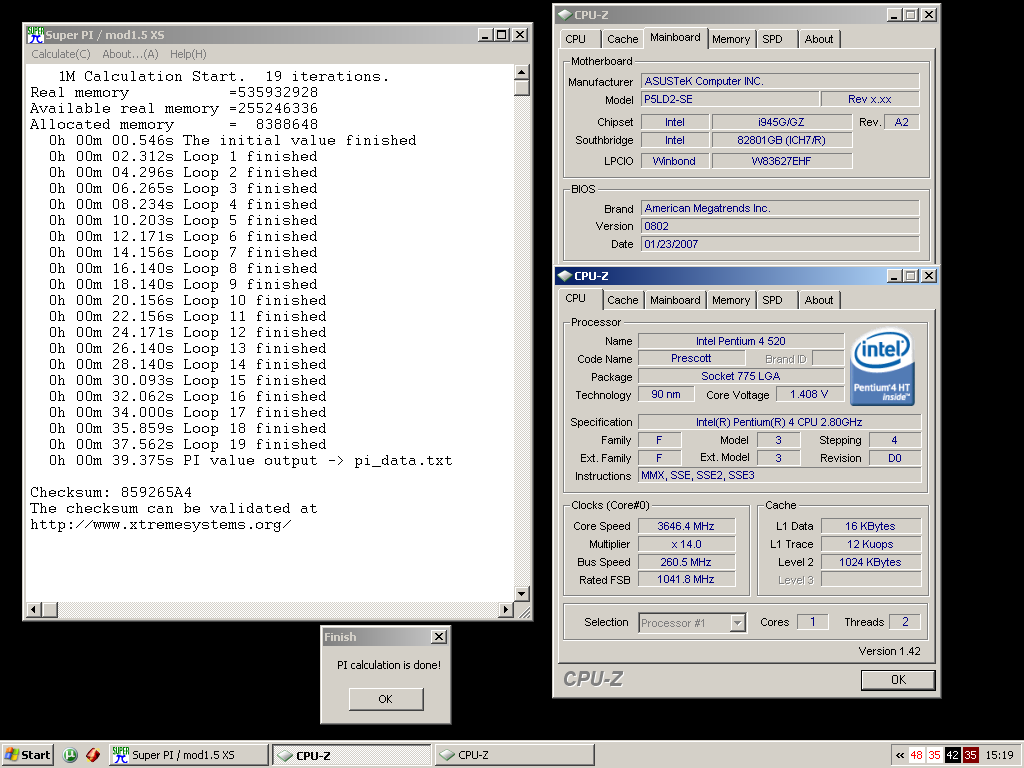Click the W83627EHF LPCIO field
The image size is (1024, 768).
[781, 161]
